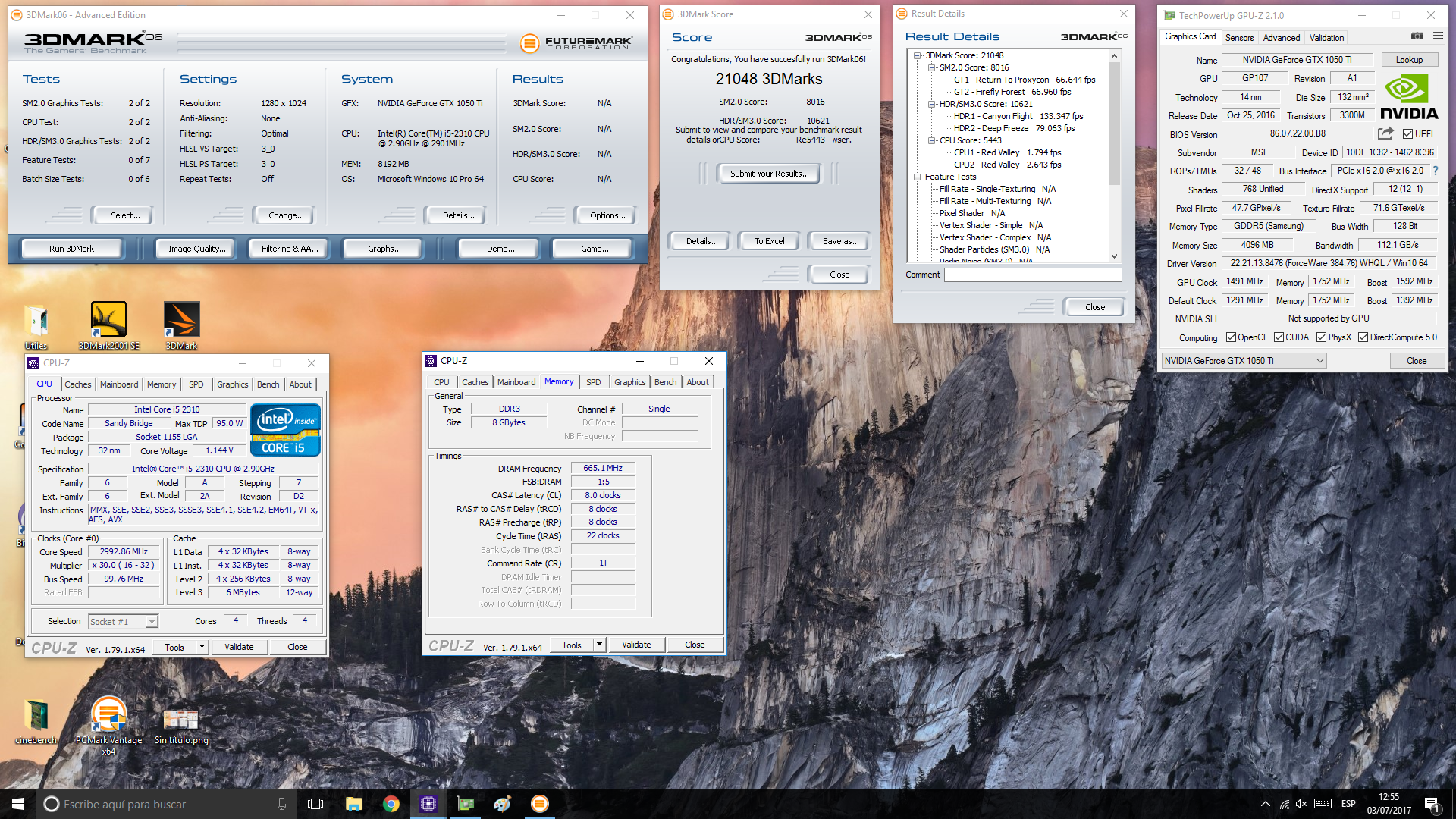
Task: Toggle the CUDA checkbox
Action: click(x=1279, y=337)
